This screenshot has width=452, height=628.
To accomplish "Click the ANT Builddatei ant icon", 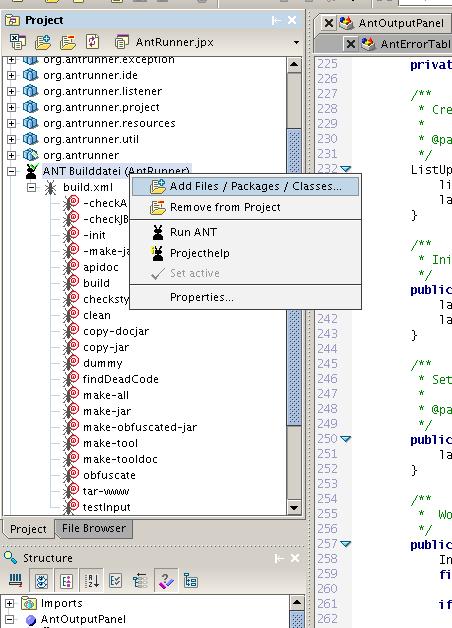I will [31, 171].
